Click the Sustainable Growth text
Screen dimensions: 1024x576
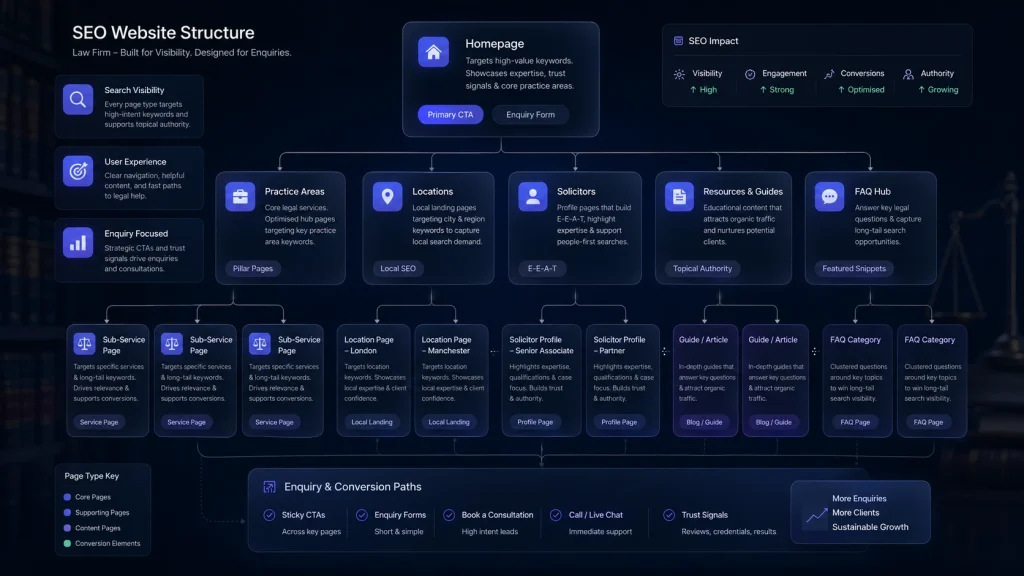point(870,527)
